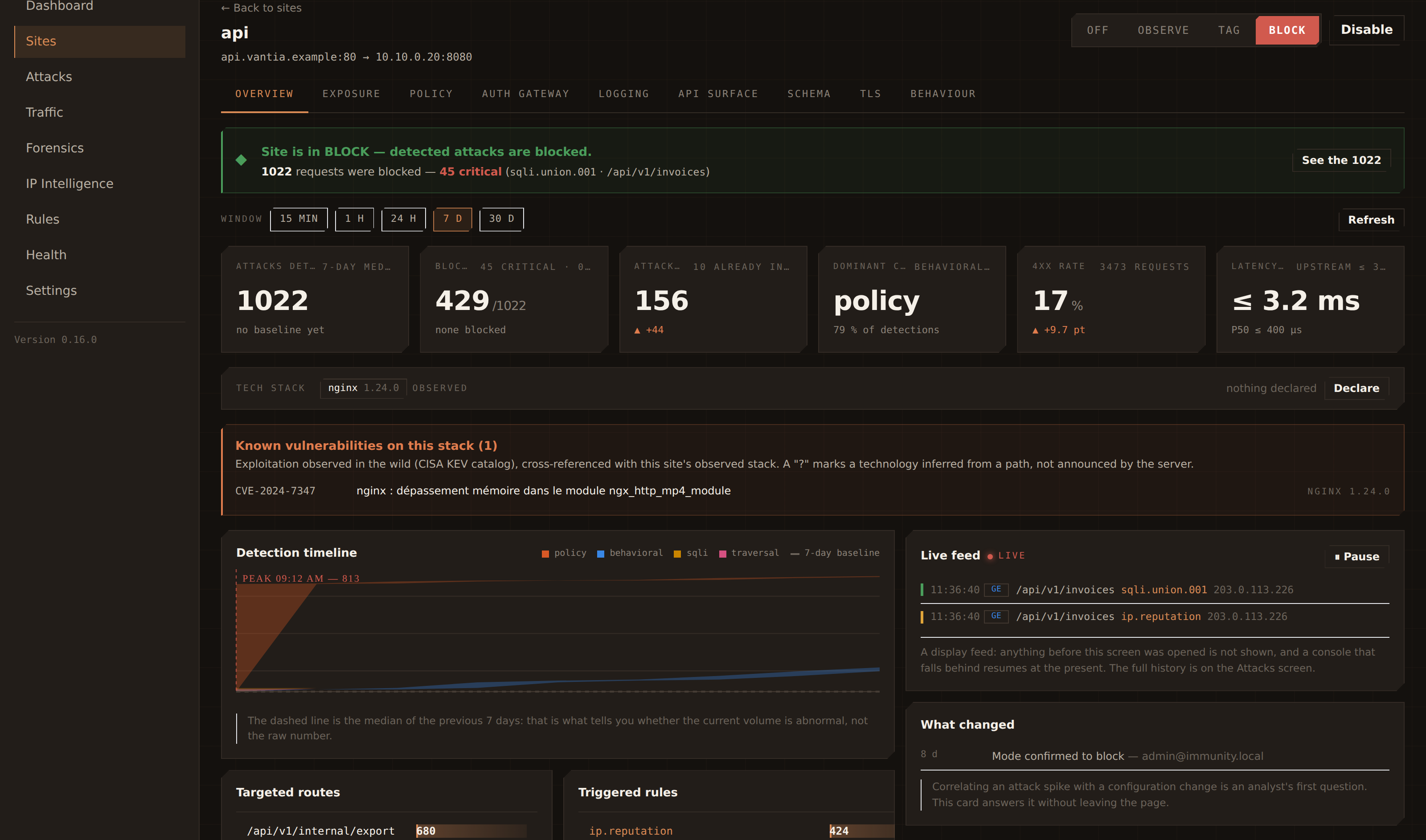This screenshot has height=840, width=1426.
Task: Click the sqli legend yellow swatch
Action: click(x=677, y=554)
